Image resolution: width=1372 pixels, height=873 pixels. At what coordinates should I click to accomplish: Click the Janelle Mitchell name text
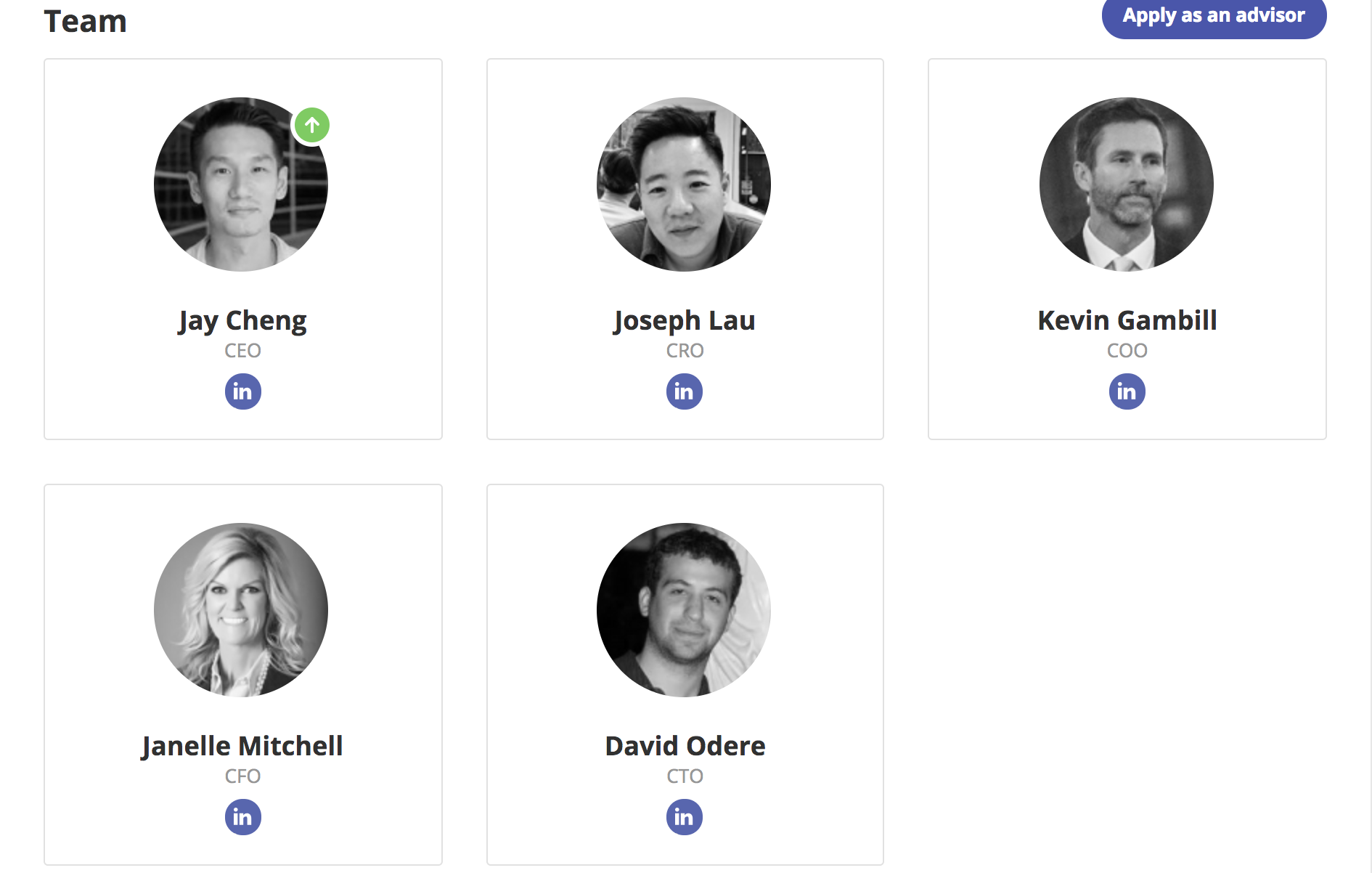click(x=242, y=746)
